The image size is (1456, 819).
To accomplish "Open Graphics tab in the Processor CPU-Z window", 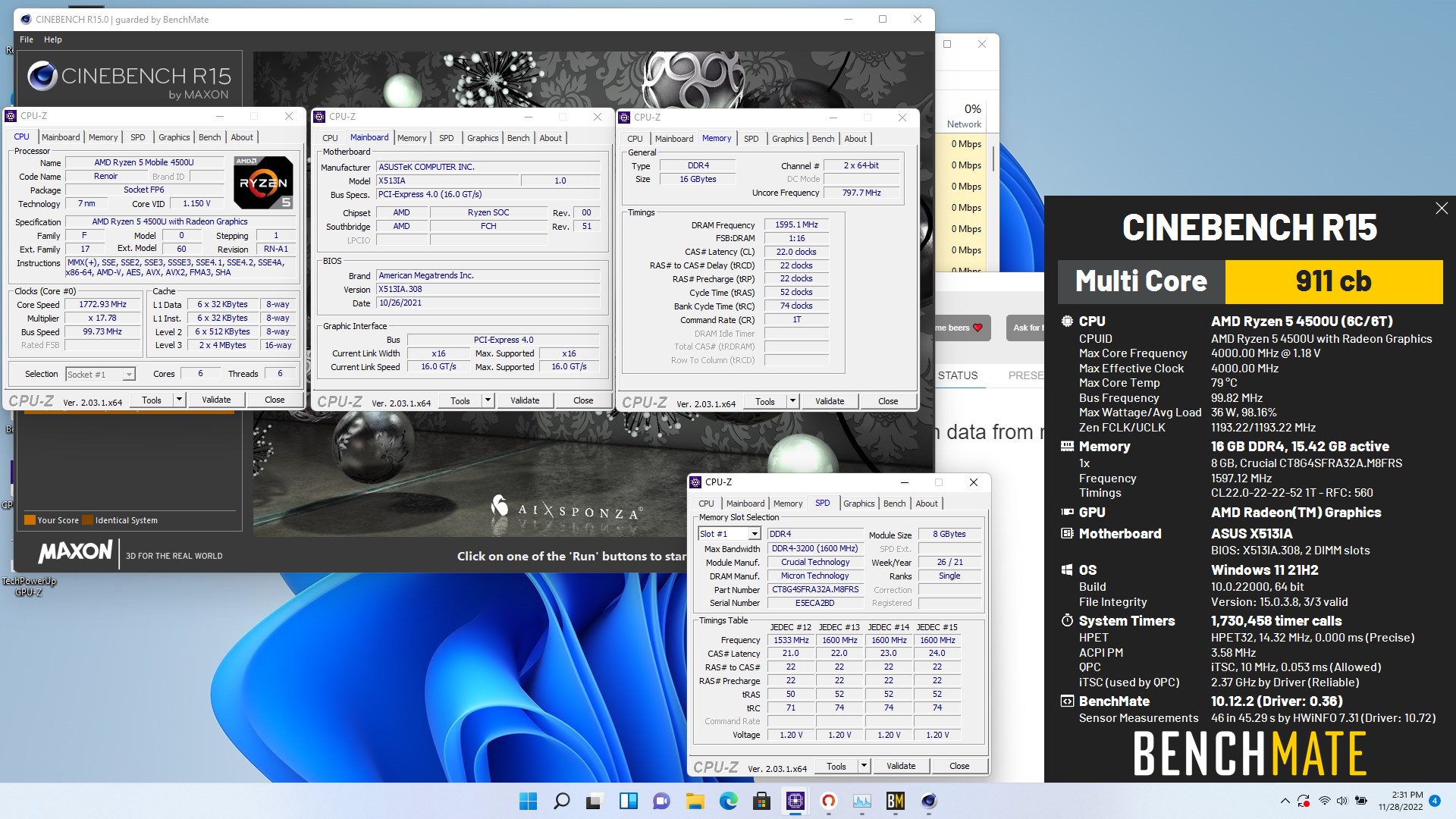I will tap(174, 137).
